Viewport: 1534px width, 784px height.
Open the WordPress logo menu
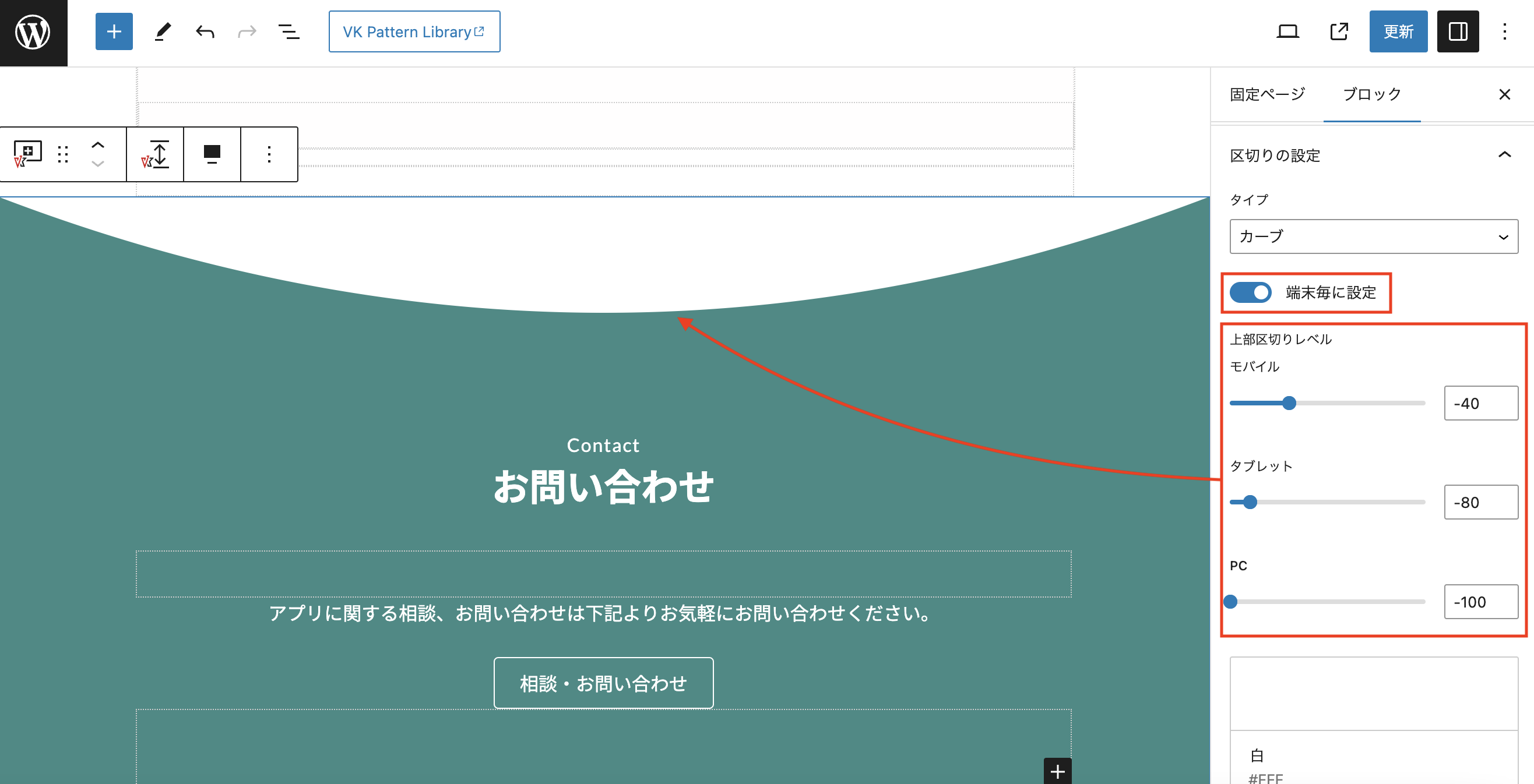tap(33, 33)
